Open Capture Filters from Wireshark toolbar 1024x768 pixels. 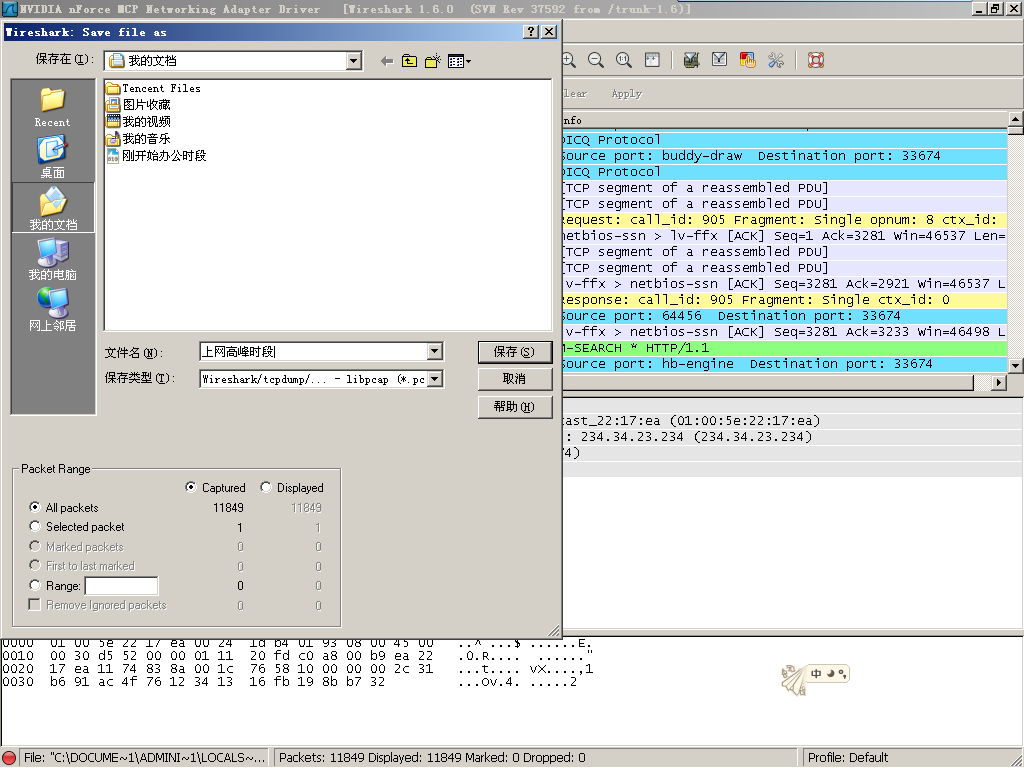click(691, 61)
